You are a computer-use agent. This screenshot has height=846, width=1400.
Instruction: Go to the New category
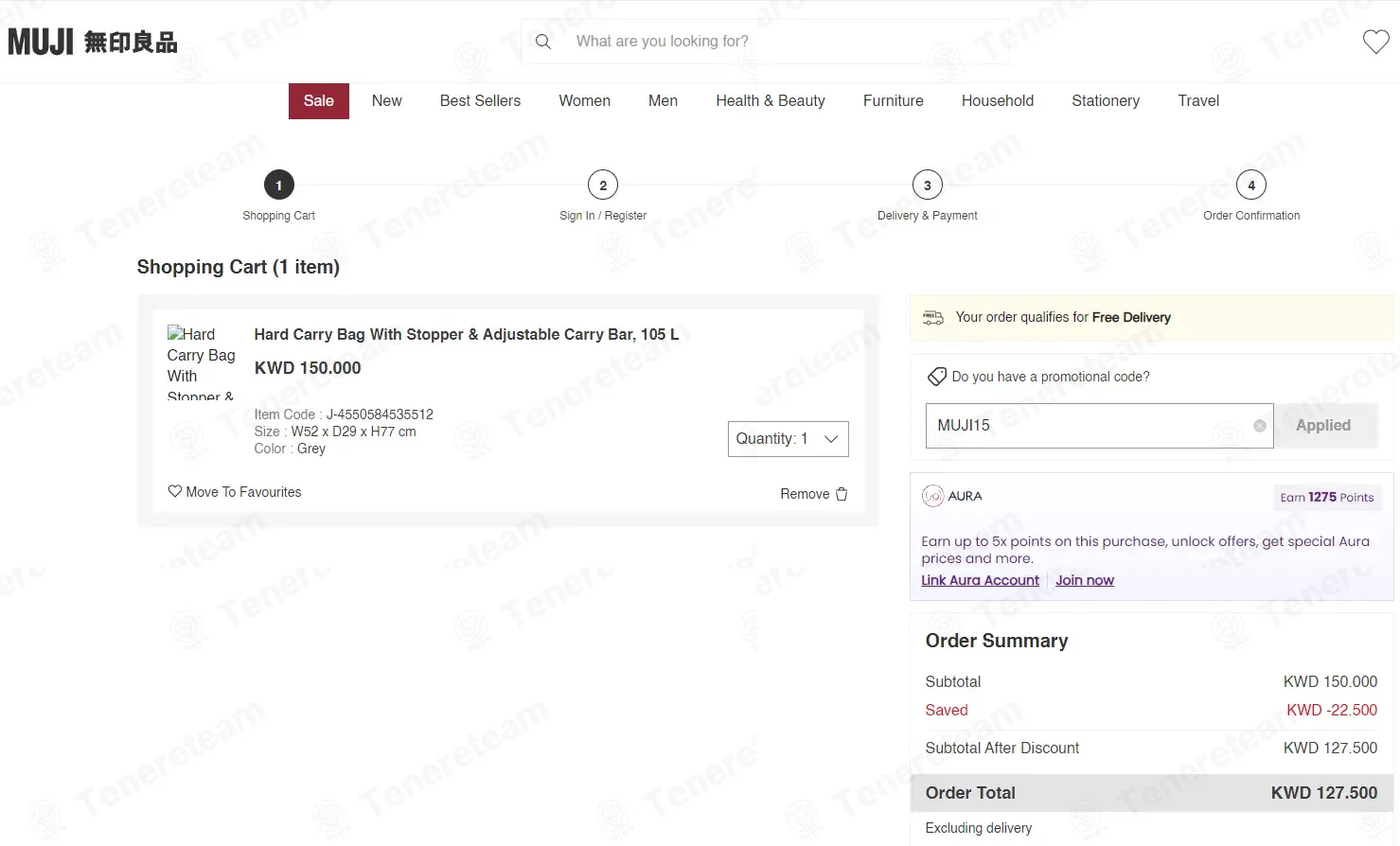pos(386,101)
